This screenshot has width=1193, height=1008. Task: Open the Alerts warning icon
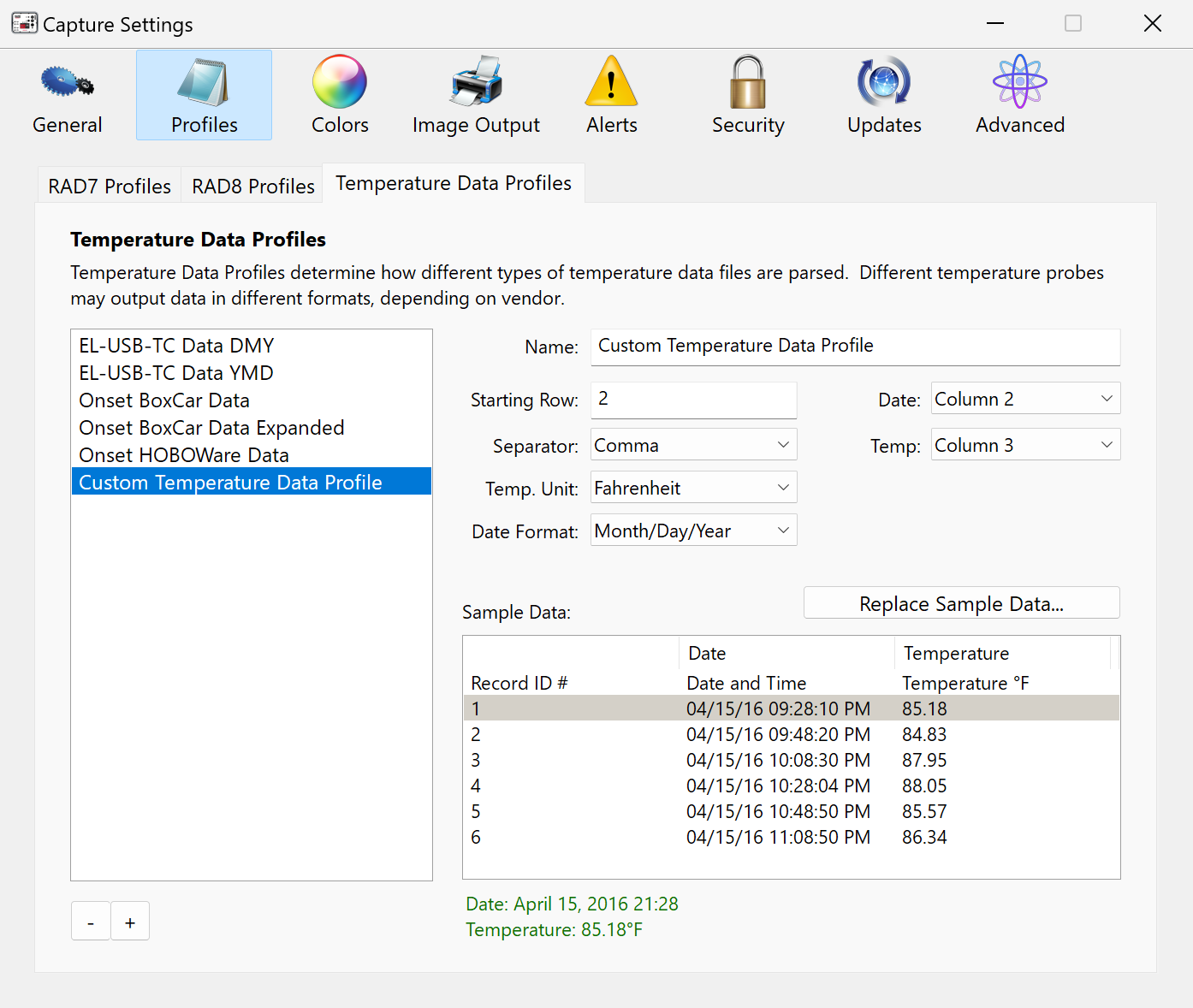coord(611,83)
